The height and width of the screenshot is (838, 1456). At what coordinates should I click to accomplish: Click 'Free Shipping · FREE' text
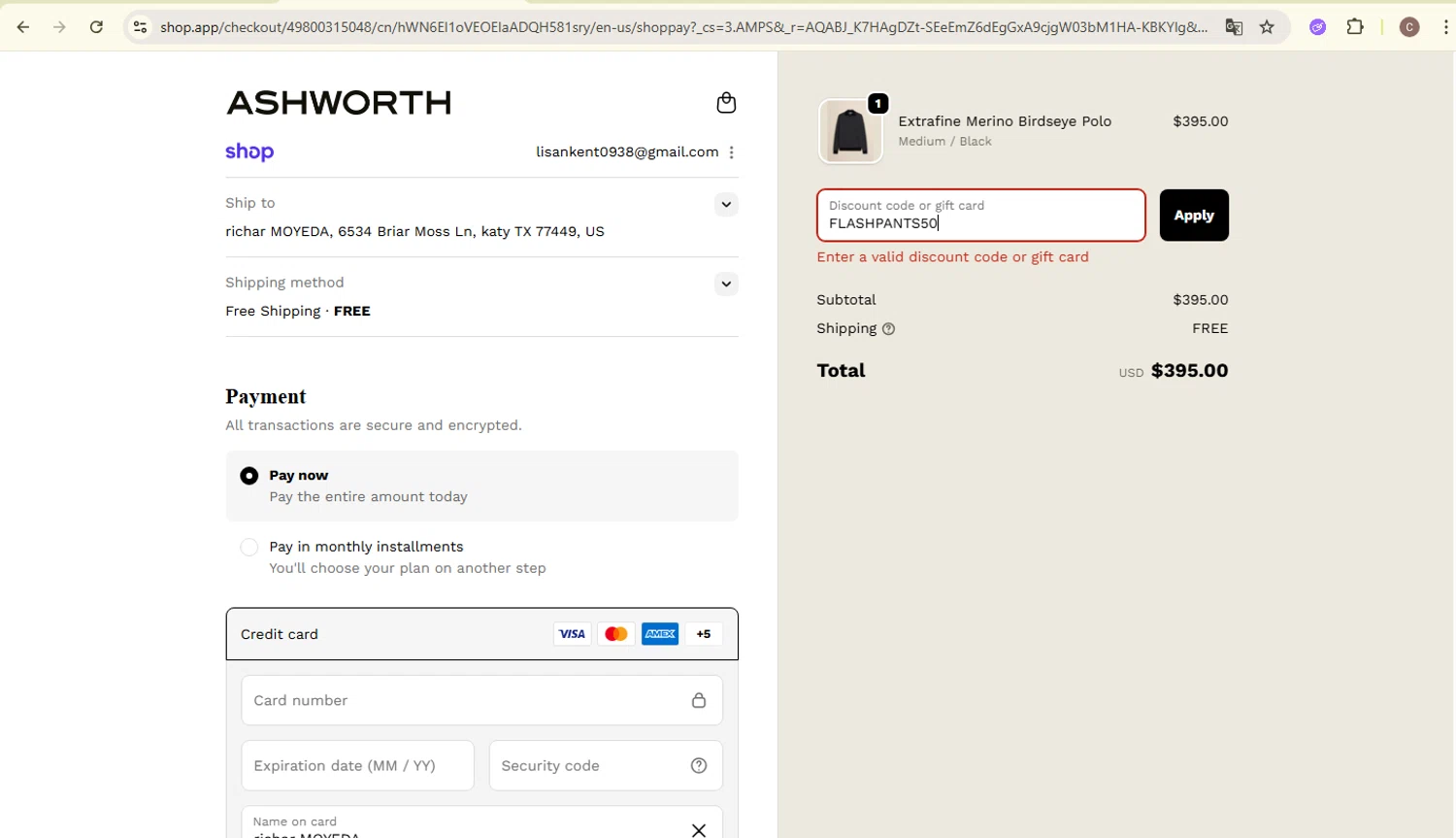tap(298, 312)
